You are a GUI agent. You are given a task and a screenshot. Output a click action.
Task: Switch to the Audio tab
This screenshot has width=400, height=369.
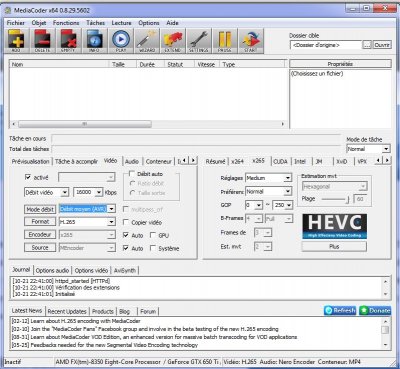132,161
